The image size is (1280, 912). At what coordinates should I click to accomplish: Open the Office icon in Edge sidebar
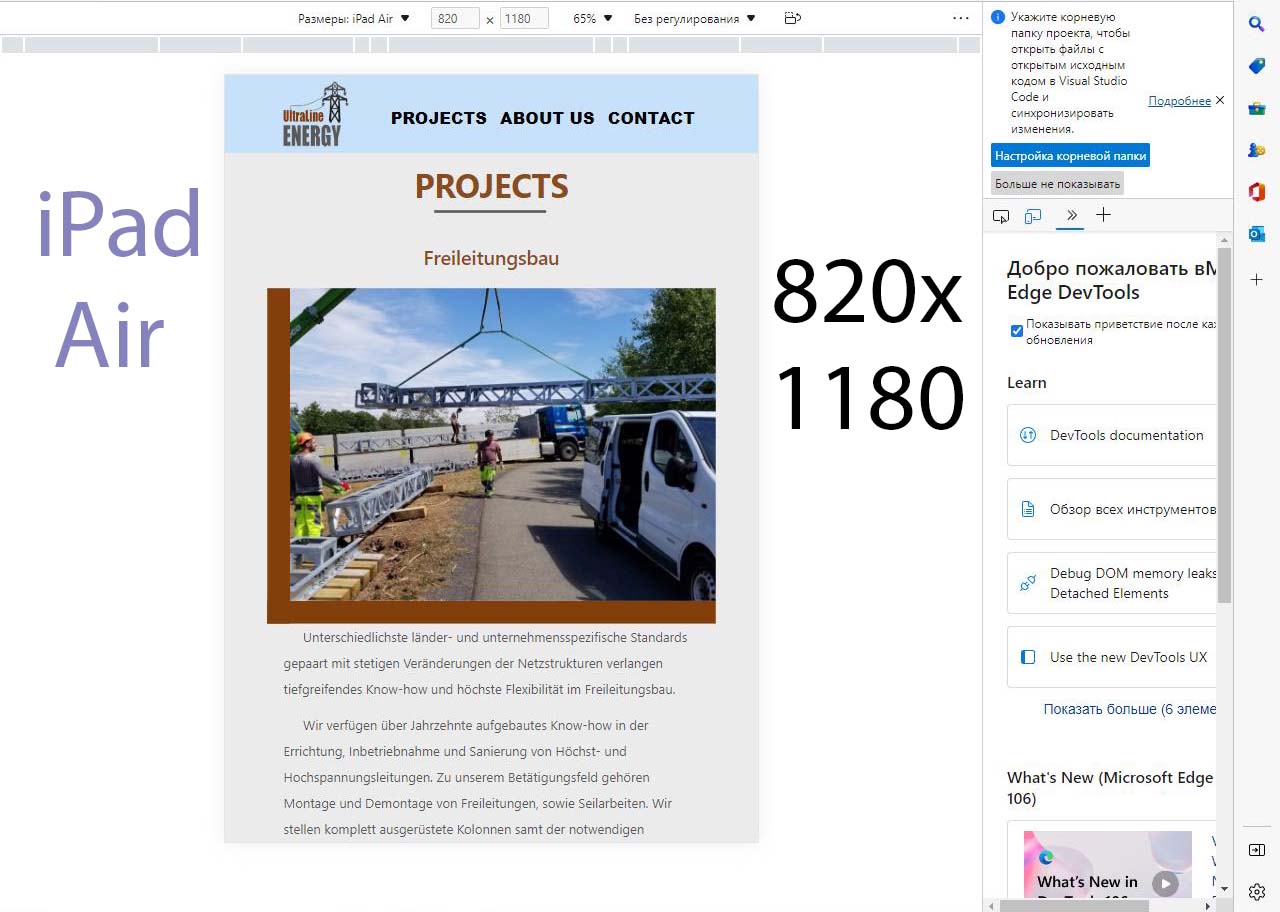coord(1257,191)
